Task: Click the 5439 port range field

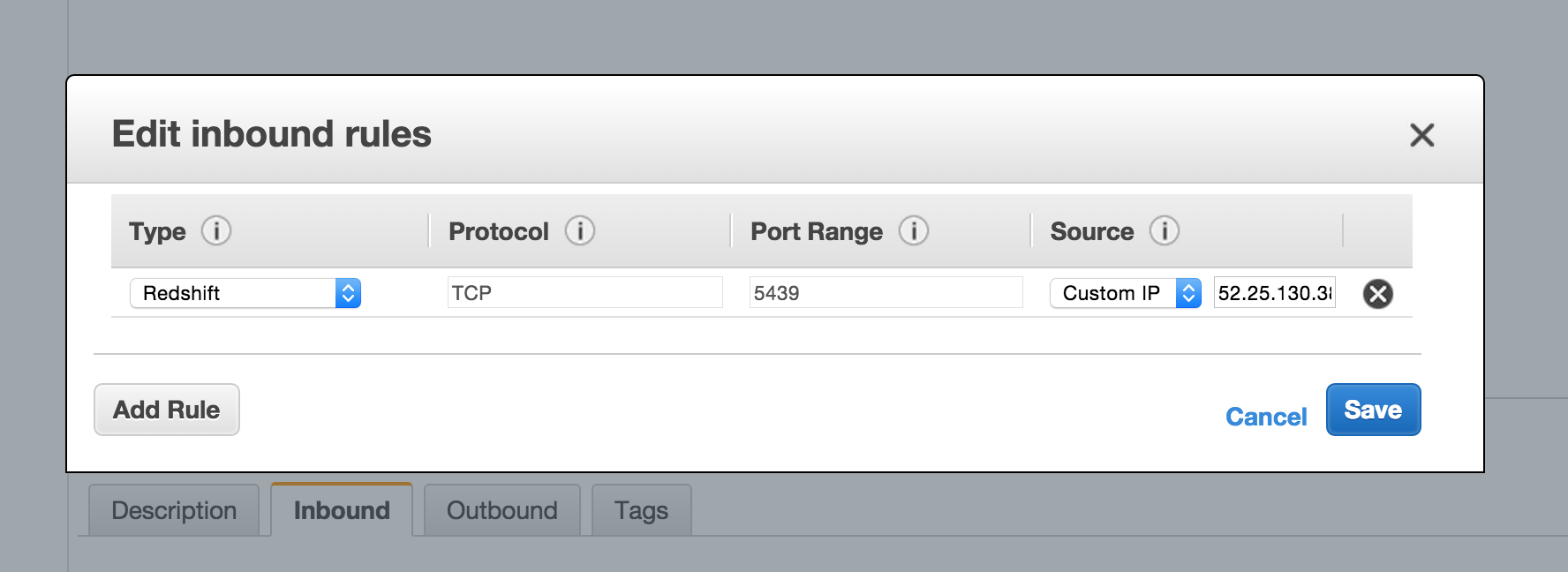Action: [x=886, y=292]
